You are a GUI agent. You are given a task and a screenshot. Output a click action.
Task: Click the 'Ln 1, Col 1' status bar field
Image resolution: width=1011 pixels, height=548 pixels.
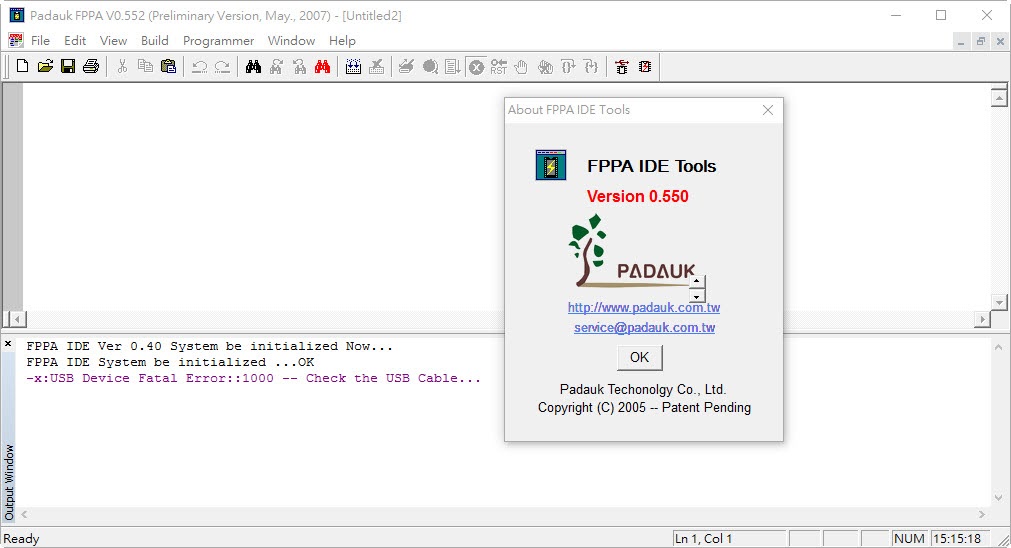(729, 538)
